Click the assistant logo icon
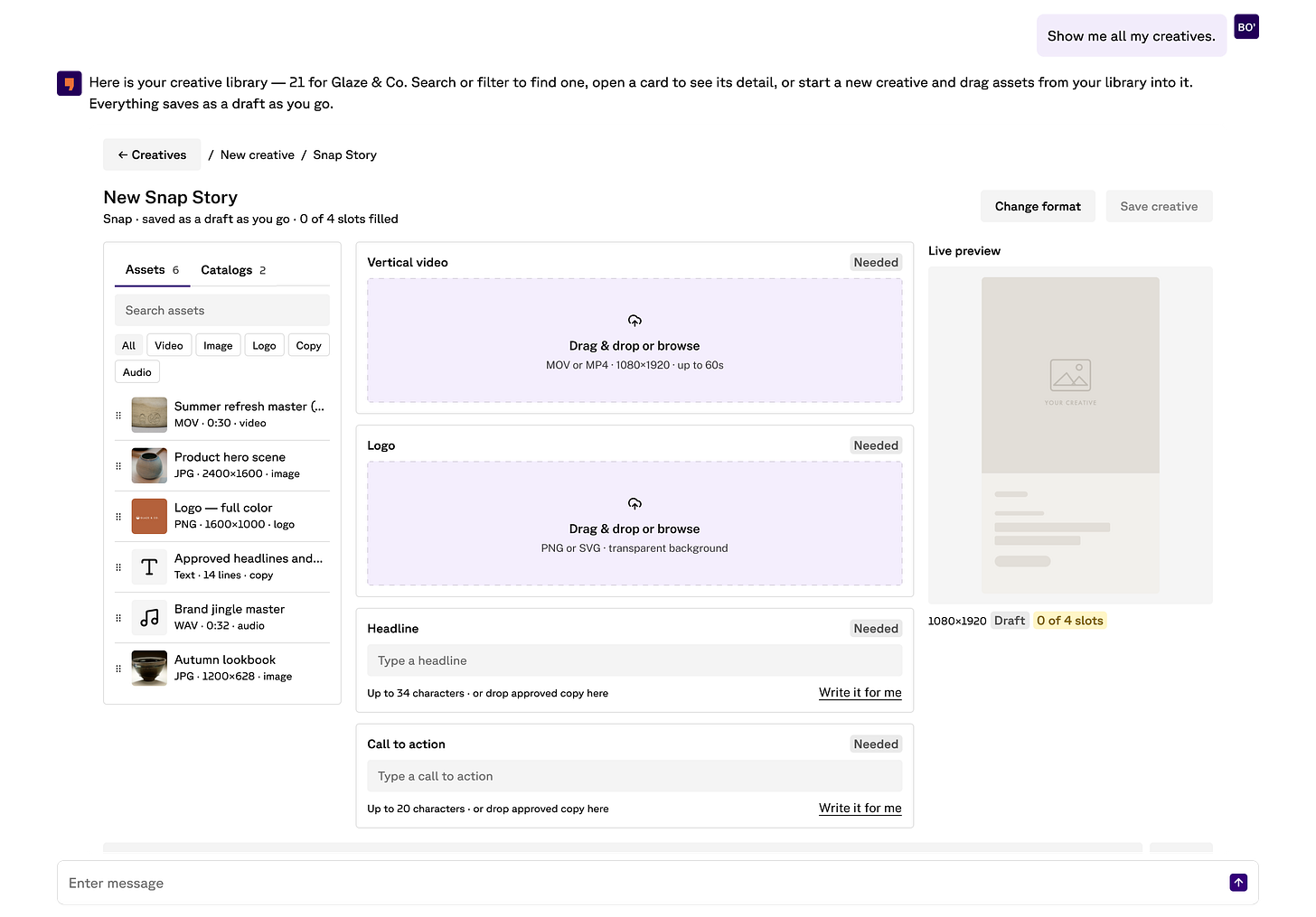This screenshot has height=917, width=1316. (x=70, y=83)
